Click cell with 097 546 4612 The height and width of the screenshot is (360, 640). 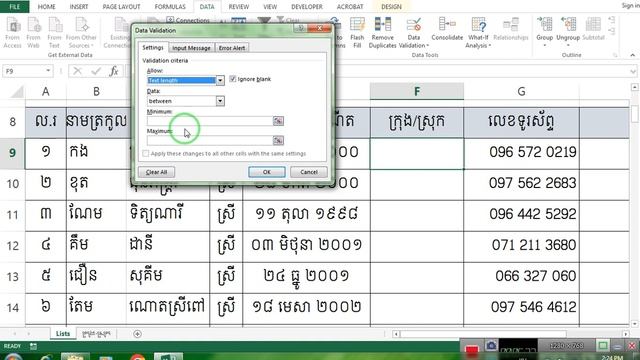(x=521, y=308)
